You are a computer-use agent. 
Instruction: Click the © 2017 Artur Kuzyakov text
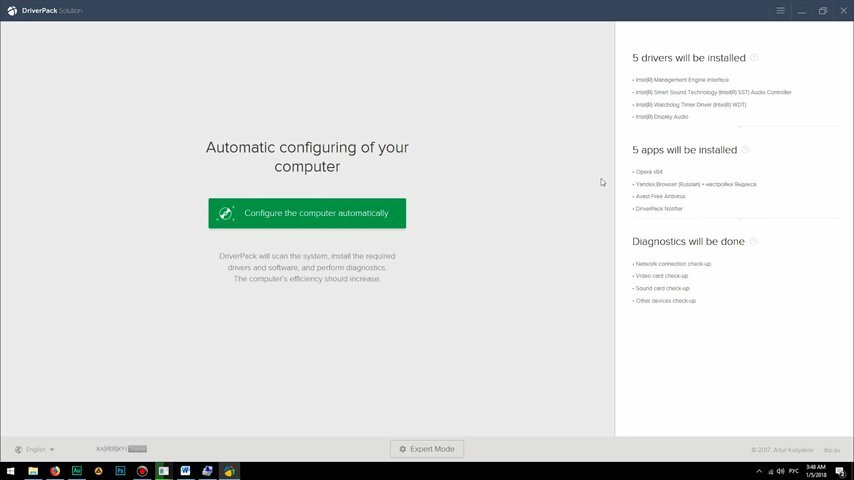tap(783, 450)
